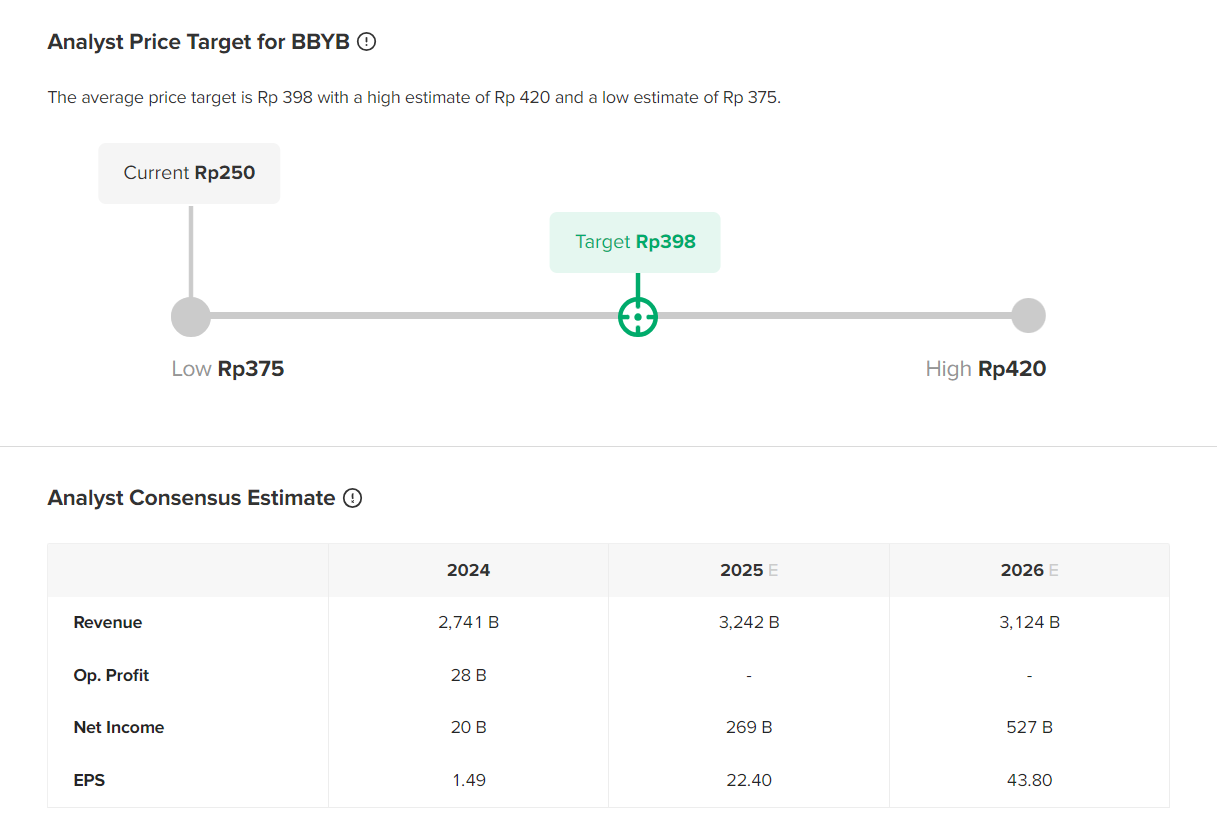Click the 2,741 B revenue value
The height and width of the screenshot is (825, 1217).
tap(468, 622)
